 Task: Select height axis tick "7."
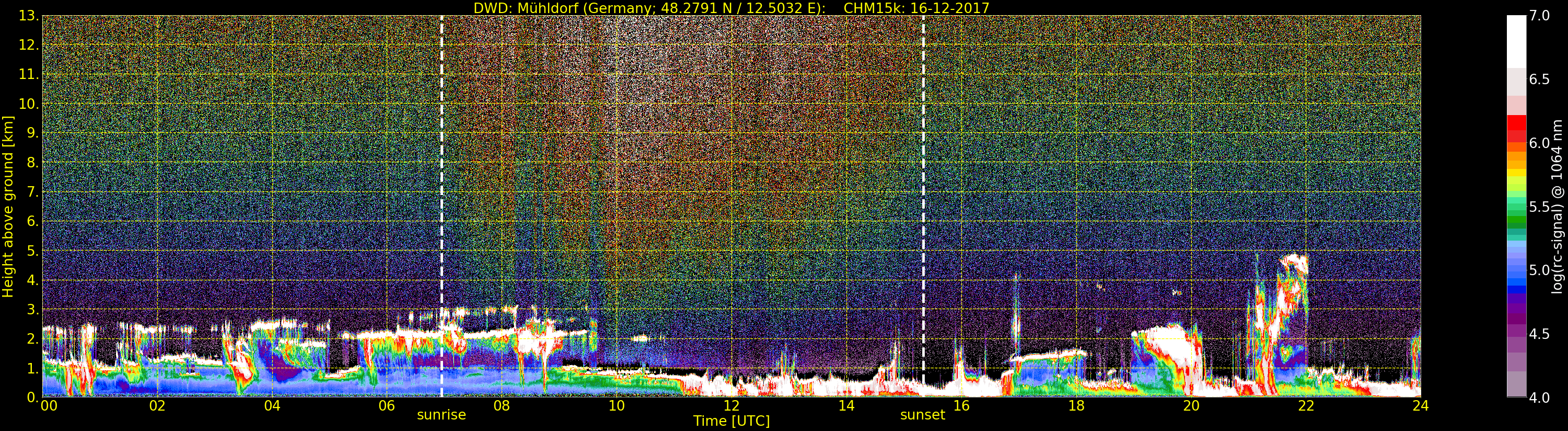pyautogui.click(x=32, y=192)
